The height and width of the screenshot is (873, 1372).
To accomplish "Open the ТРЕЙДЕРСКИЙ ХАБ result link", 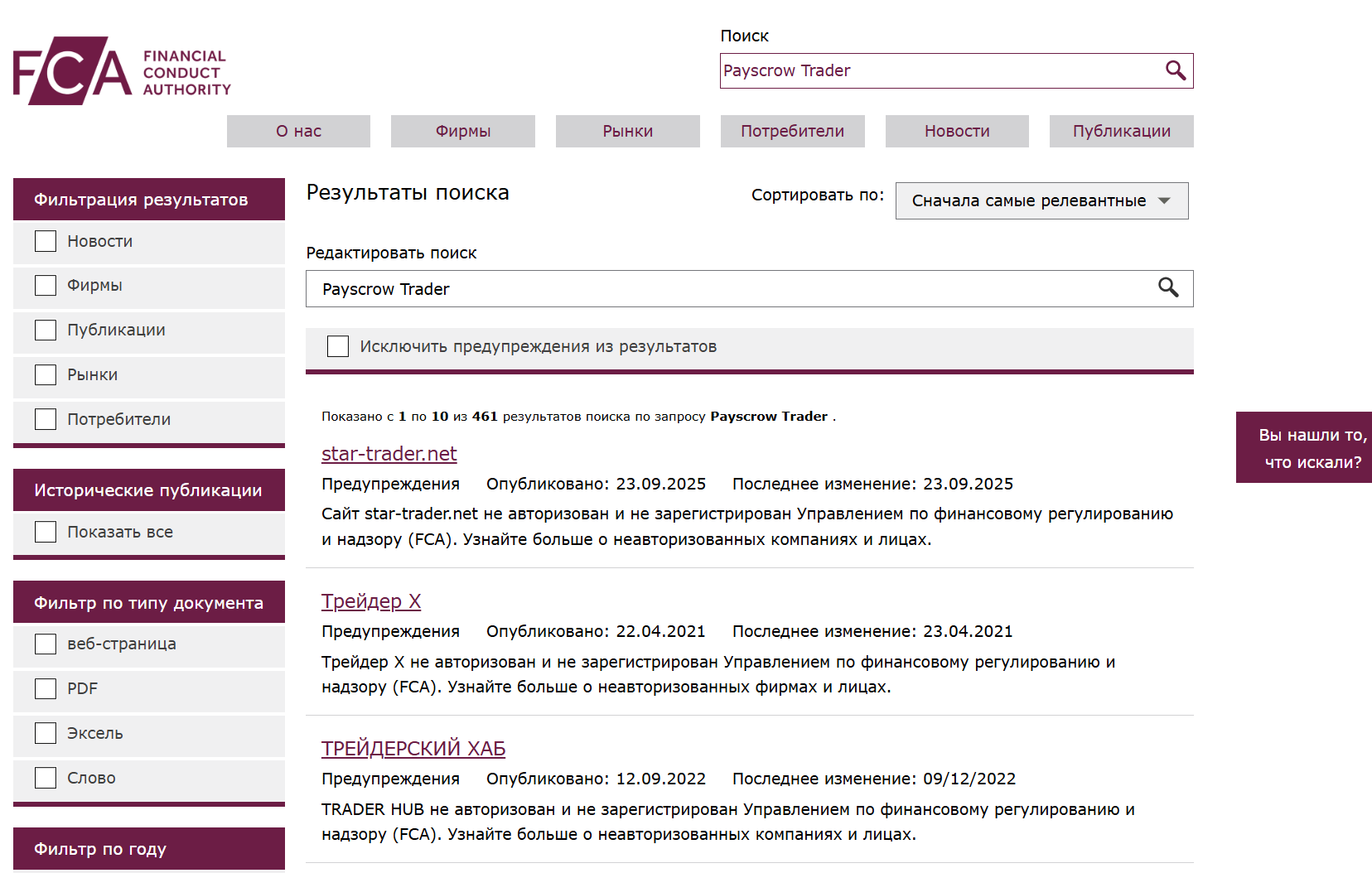I will pos(413,749).
